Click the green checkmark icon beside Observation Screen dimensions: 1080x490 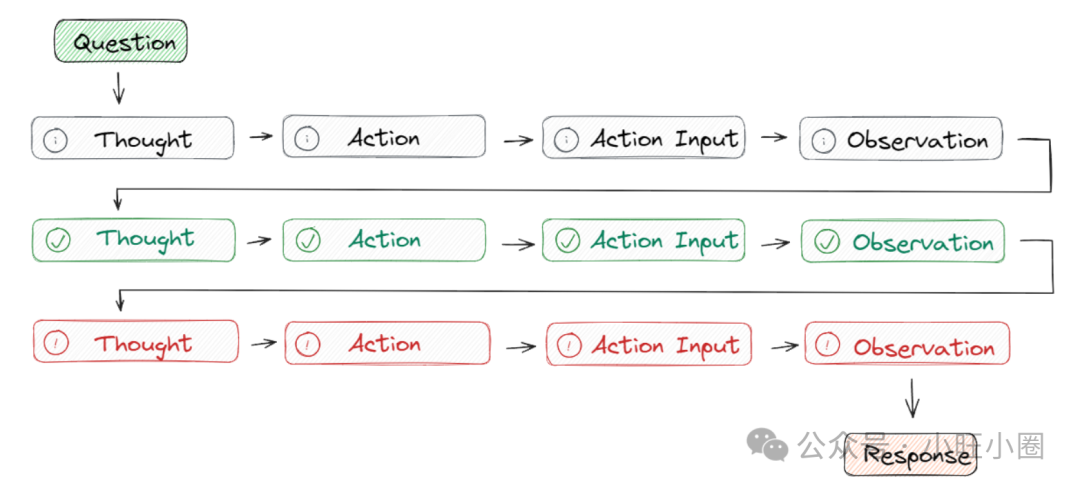pos(827,243)
